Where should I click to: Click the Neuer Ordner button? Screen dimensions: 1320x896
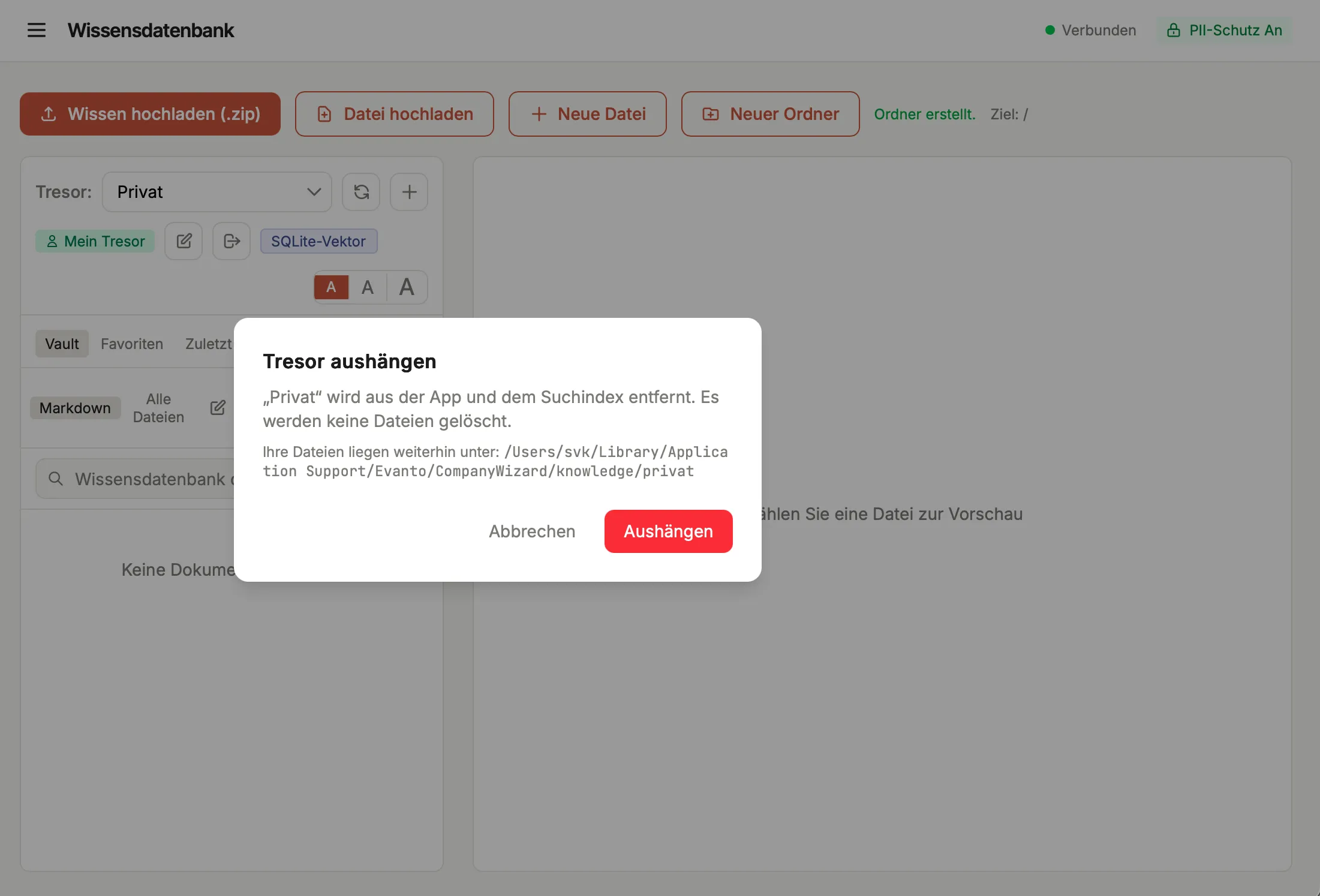click(771, 114)
